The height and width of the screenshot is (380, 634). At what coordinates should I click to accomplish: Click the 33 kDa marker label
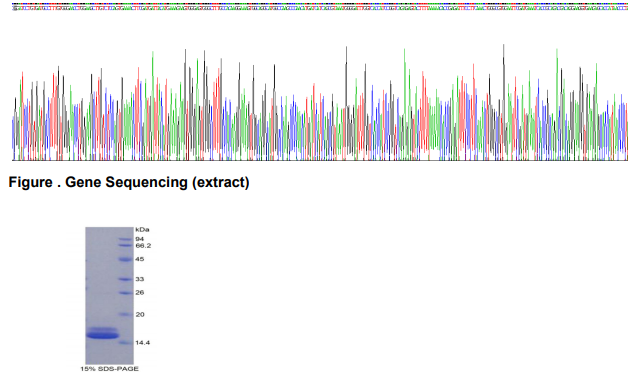coord(139,279)
